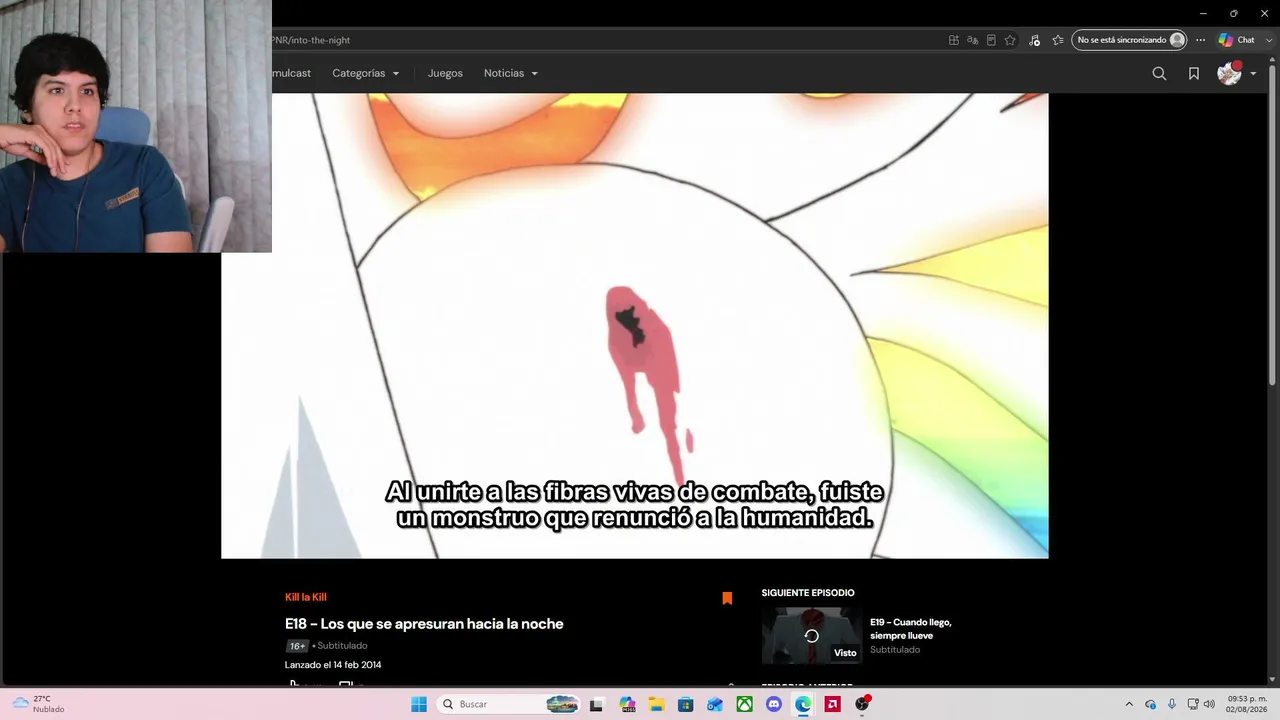The width and height of the screenshot is (1280, 720).
Task: Expand the Categorías dropdown menu
Action: 366,73
